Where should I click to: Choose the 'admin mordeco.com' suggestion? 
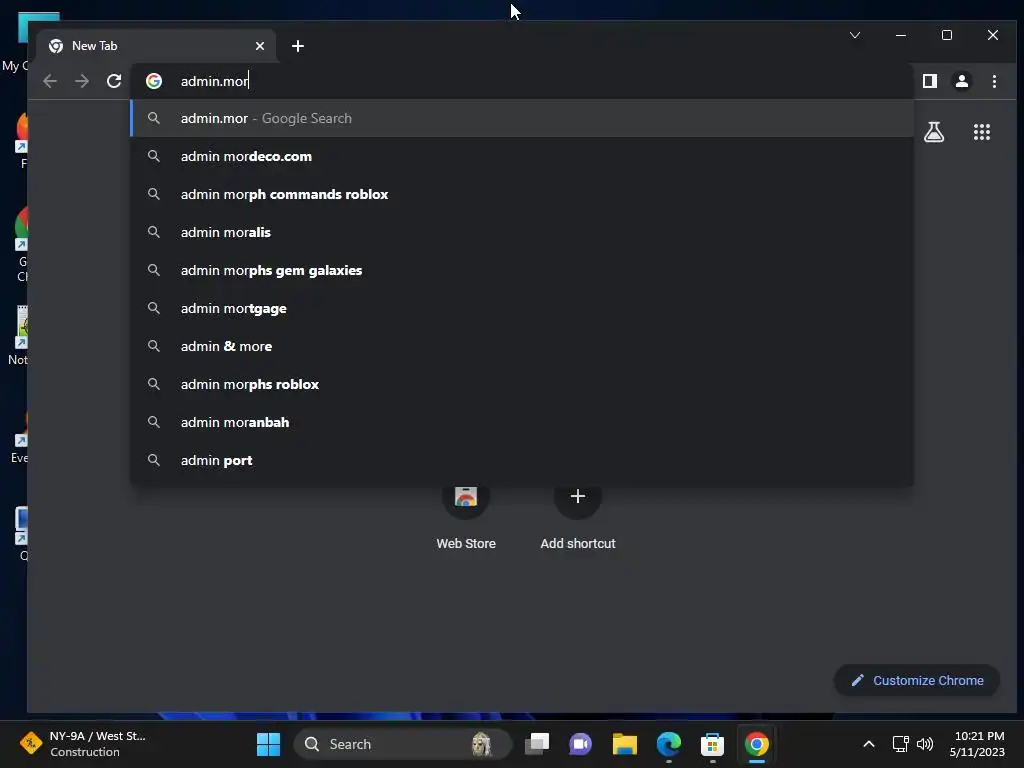522,156
